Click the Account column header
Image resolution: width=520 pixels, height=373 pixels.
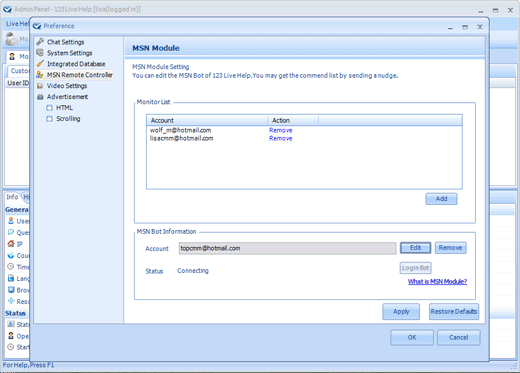point(207,120)
